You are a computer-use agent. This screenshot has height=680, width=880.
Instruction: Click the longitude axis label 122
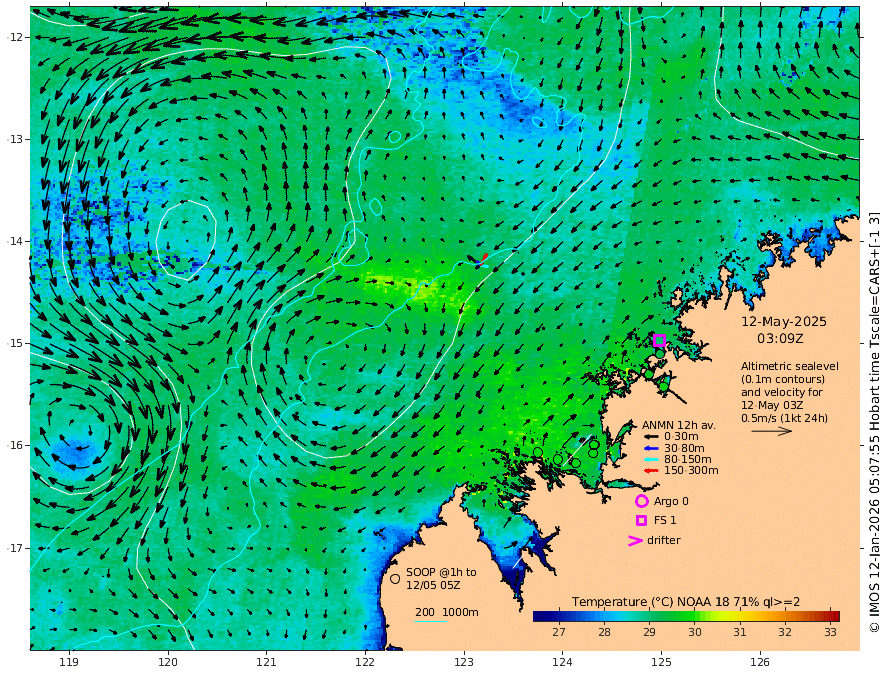365,663
